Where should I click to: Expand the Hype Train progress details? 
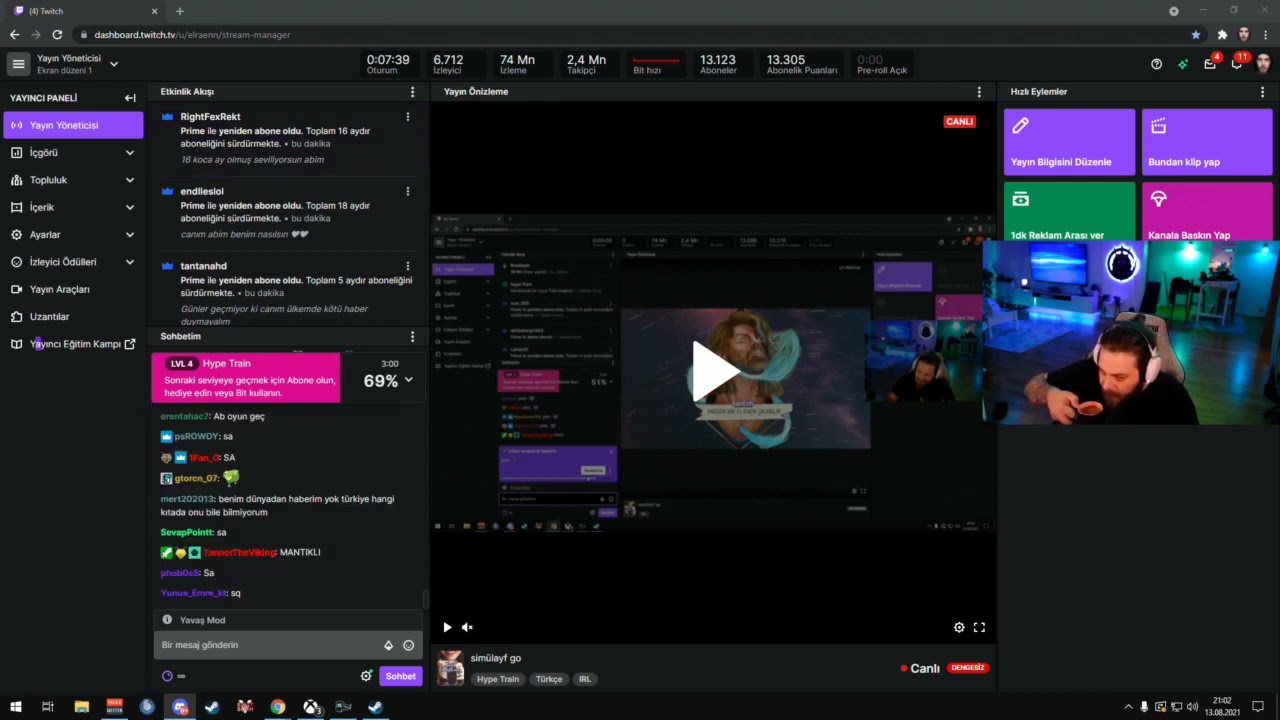pos(408,380)
